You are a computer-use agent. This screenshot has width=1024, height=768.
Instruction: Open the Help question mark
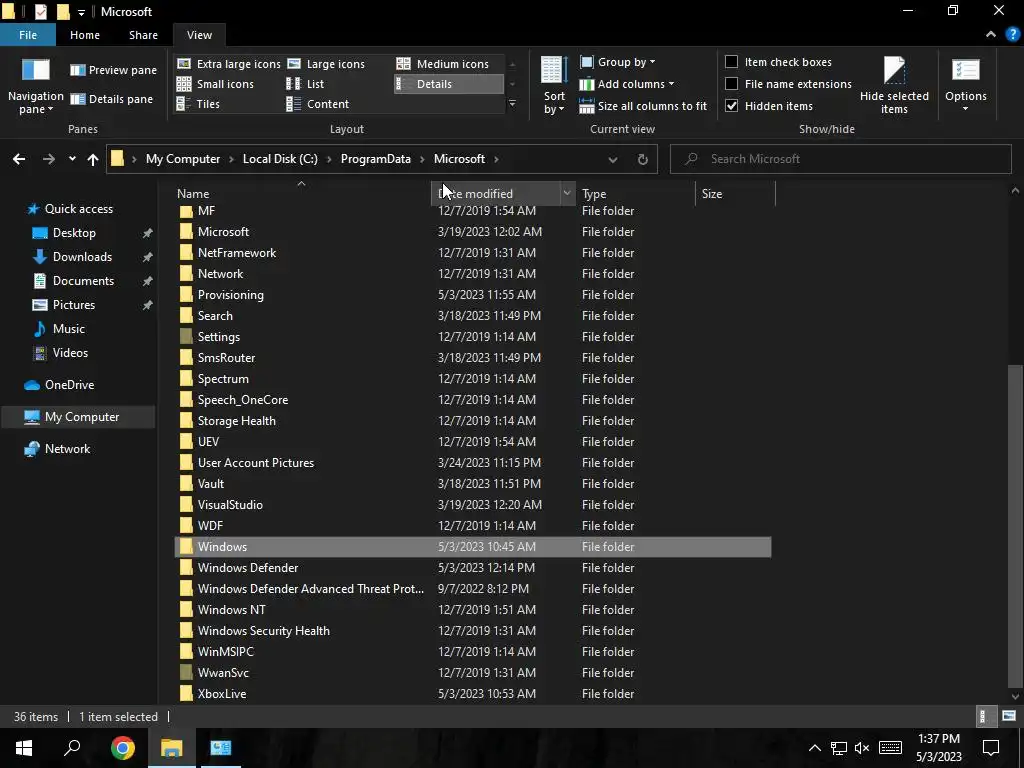pos(1012,35)
